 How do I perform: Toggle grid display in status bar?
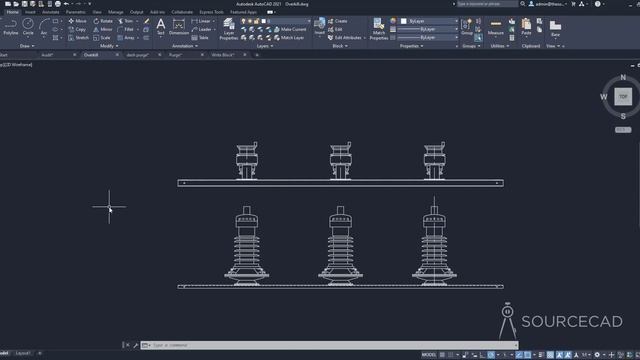pos(442,355)
